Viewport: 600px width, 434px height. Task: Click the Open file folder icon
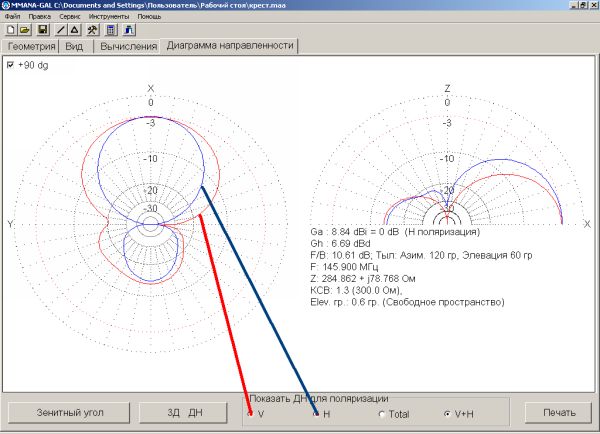click(x=25, y=30)
